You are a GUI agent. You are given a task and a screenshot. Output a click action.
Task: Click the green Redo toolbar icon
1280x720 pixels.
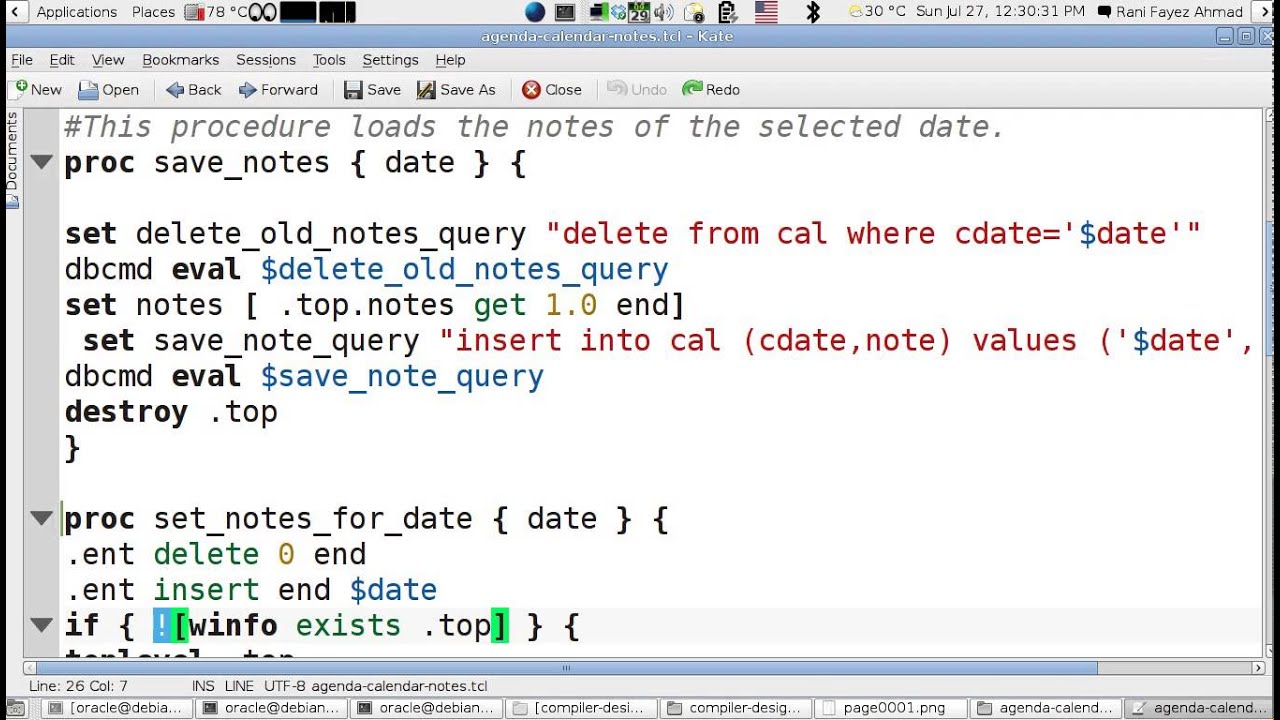click(x=692, y=89)
